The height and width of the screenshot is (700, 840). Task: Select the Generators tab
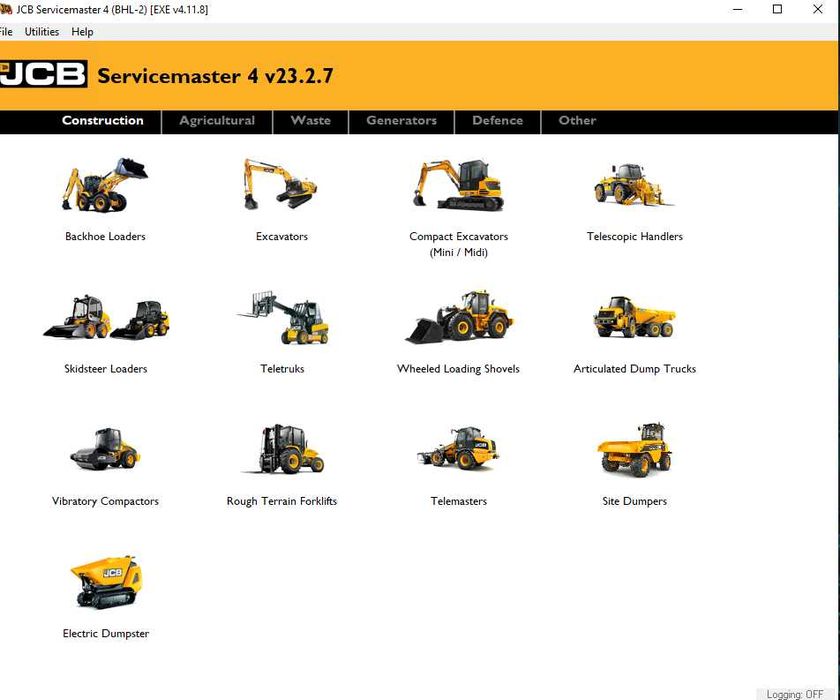(x=401, y=121)
